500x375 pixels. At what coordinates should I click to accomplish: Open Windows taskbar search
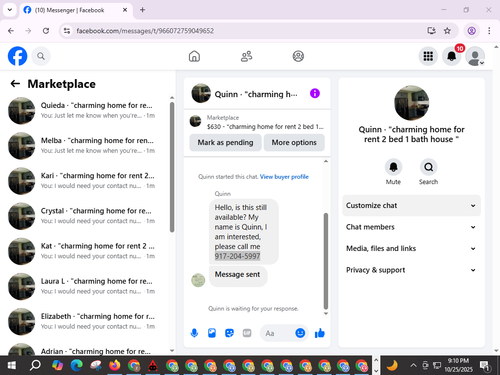point(35,365)
